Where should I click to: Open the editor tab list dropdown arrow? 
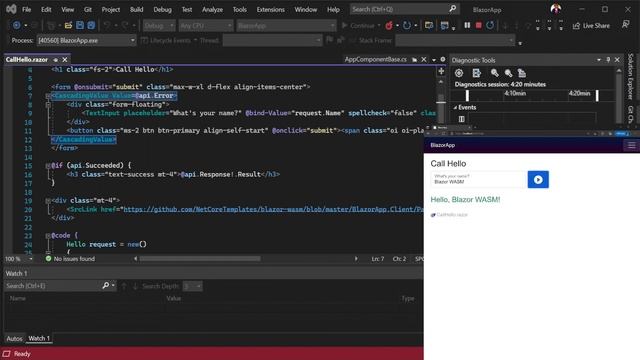(434, 60)
